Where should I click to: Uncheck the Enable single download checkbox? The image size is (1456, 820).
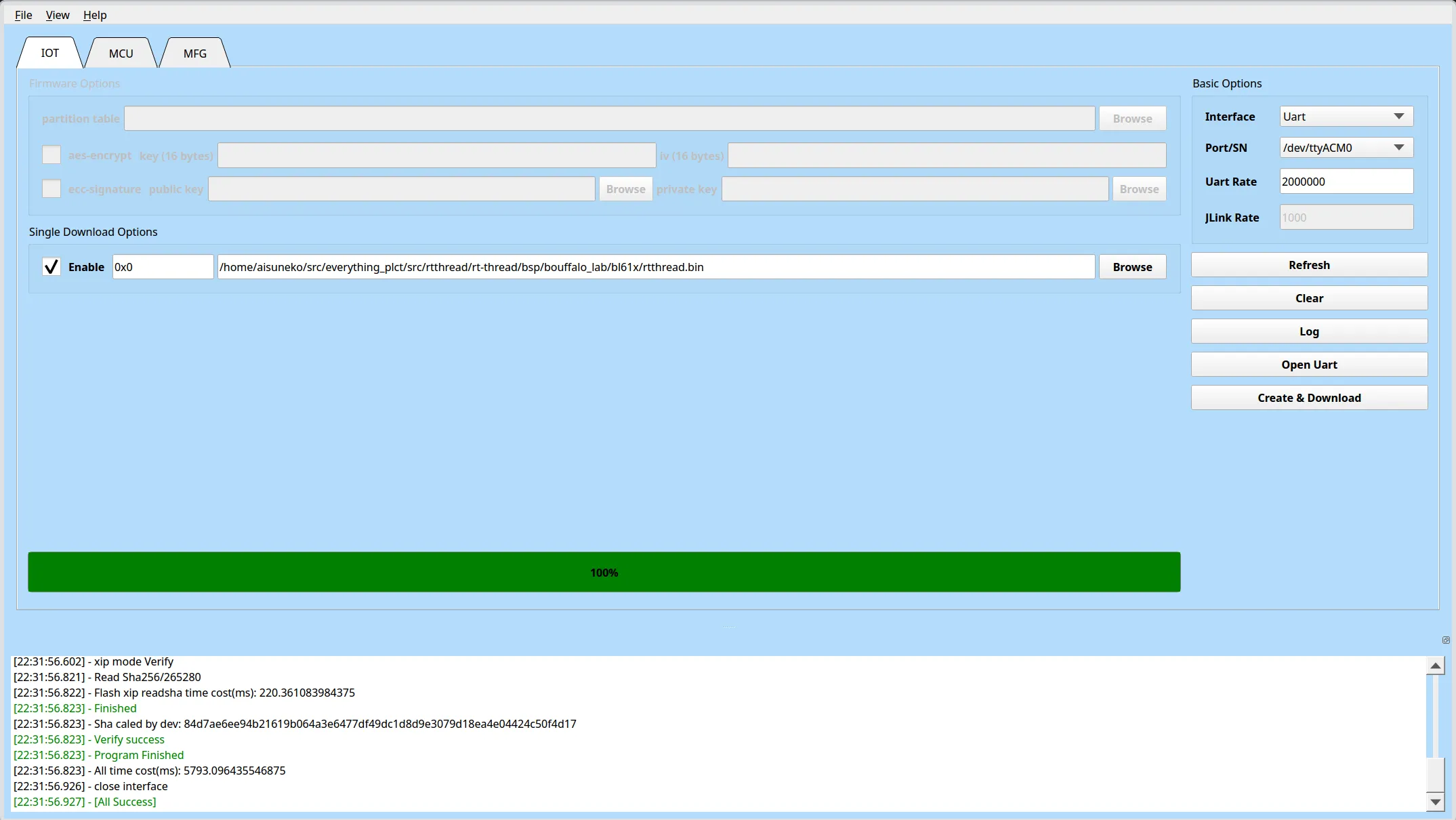click(51, 267)
